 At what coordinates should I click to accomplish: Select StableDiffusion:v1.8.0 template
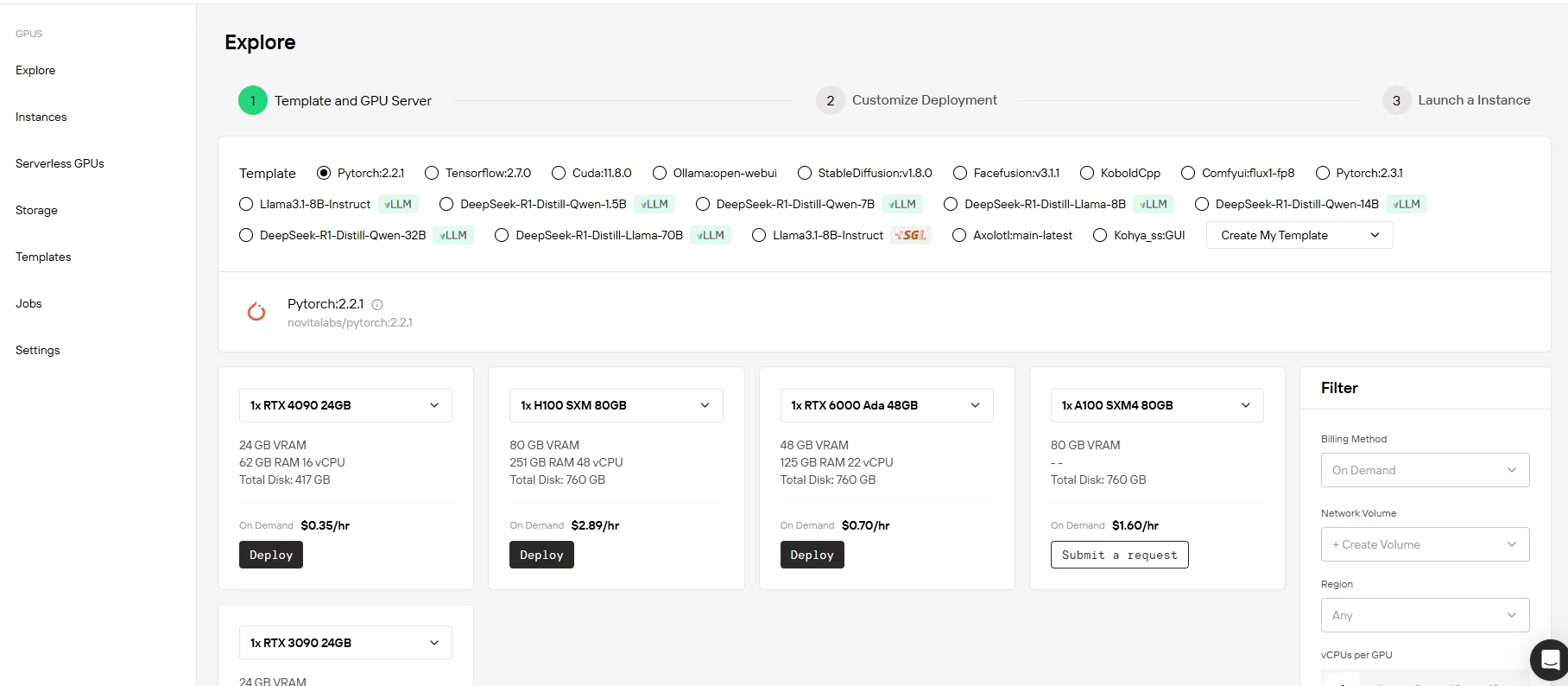click(805, 173)
